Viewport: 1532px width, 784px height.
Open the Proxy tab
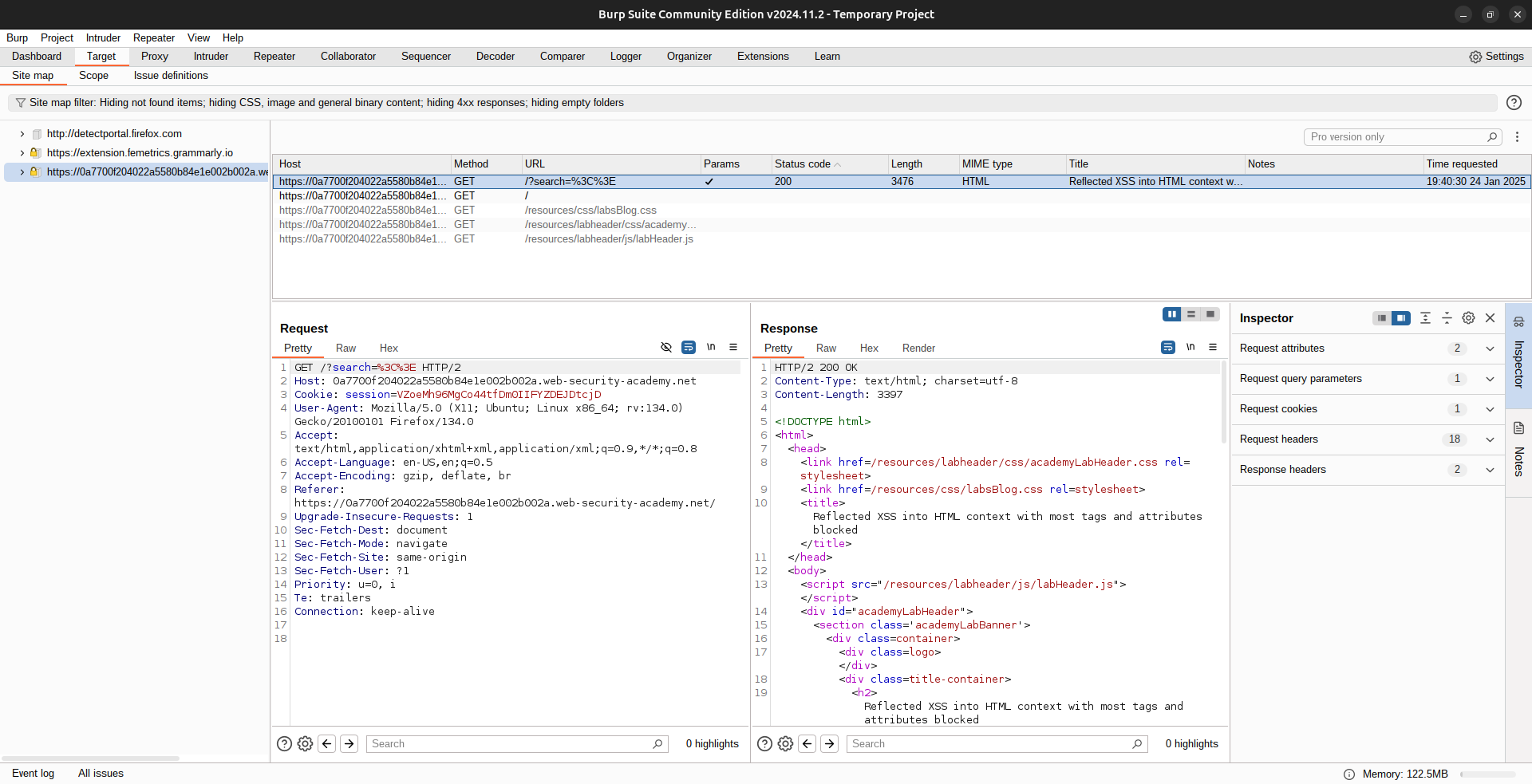[x=155, y=57]
